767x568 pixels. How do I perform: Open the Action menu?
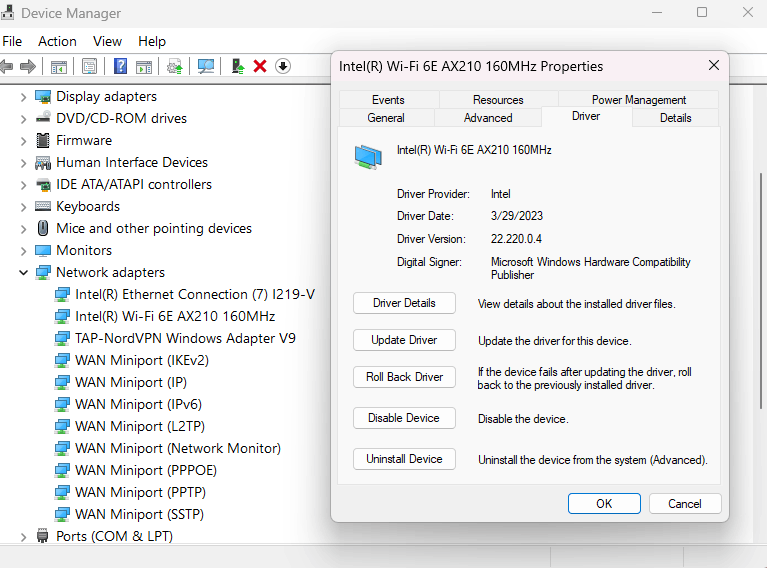point(57,41)
